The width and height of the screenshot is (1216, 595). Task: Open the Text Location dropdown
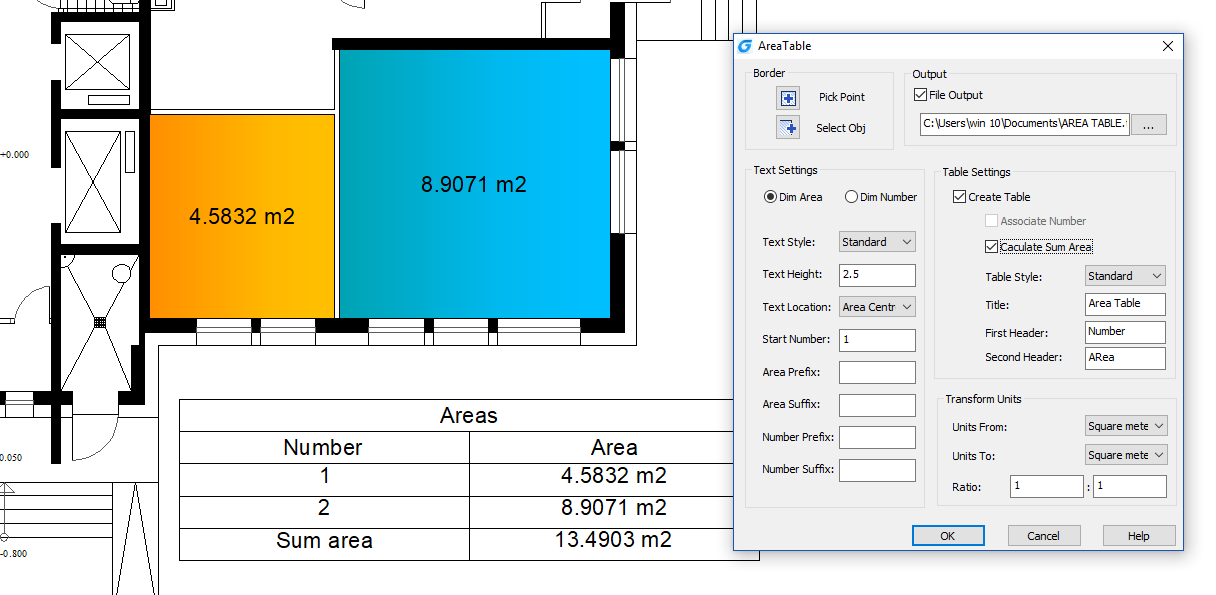pos(877,307)
